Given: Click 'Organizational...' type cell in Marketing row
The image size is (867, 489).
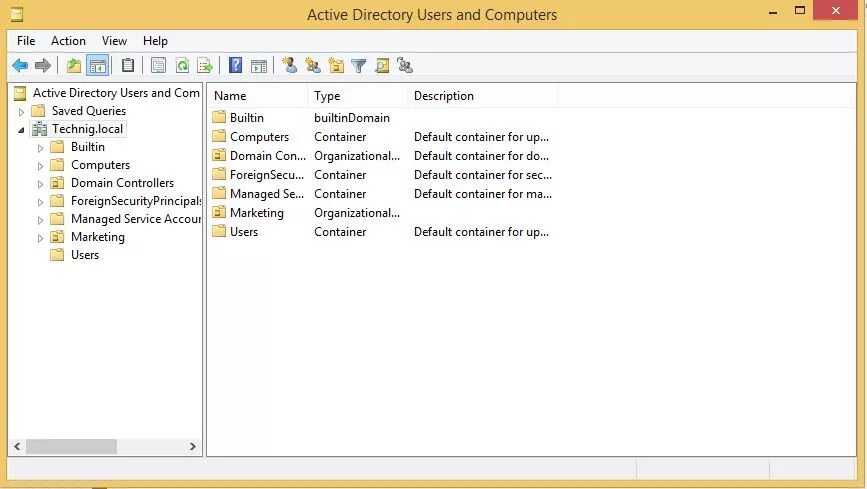Looking at the screenshot, I should [x=357, y=213].
